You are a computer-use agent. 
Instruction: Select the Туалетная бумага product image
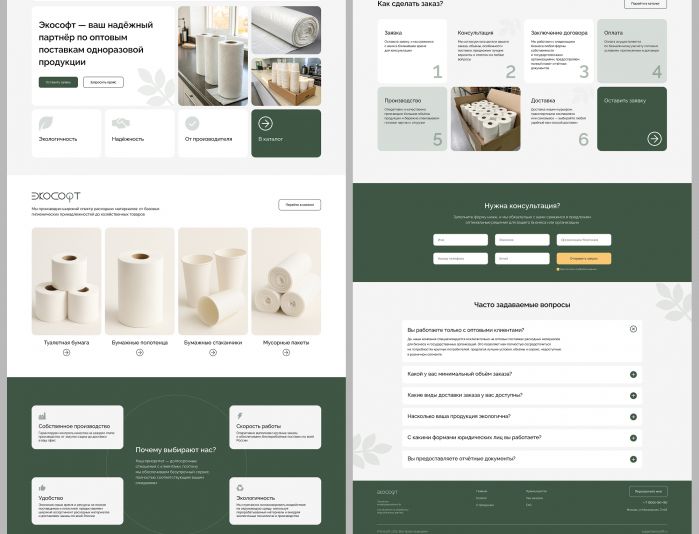[66, 281]
